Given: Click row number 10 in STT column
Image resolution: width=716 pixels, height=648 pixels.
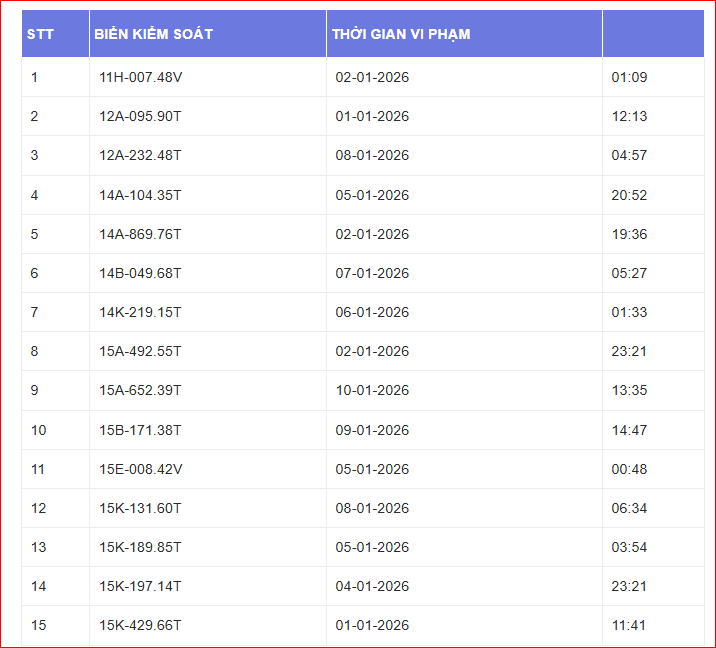Looking at the screenshot, I should pyautogui.click(x=38, y=430).
